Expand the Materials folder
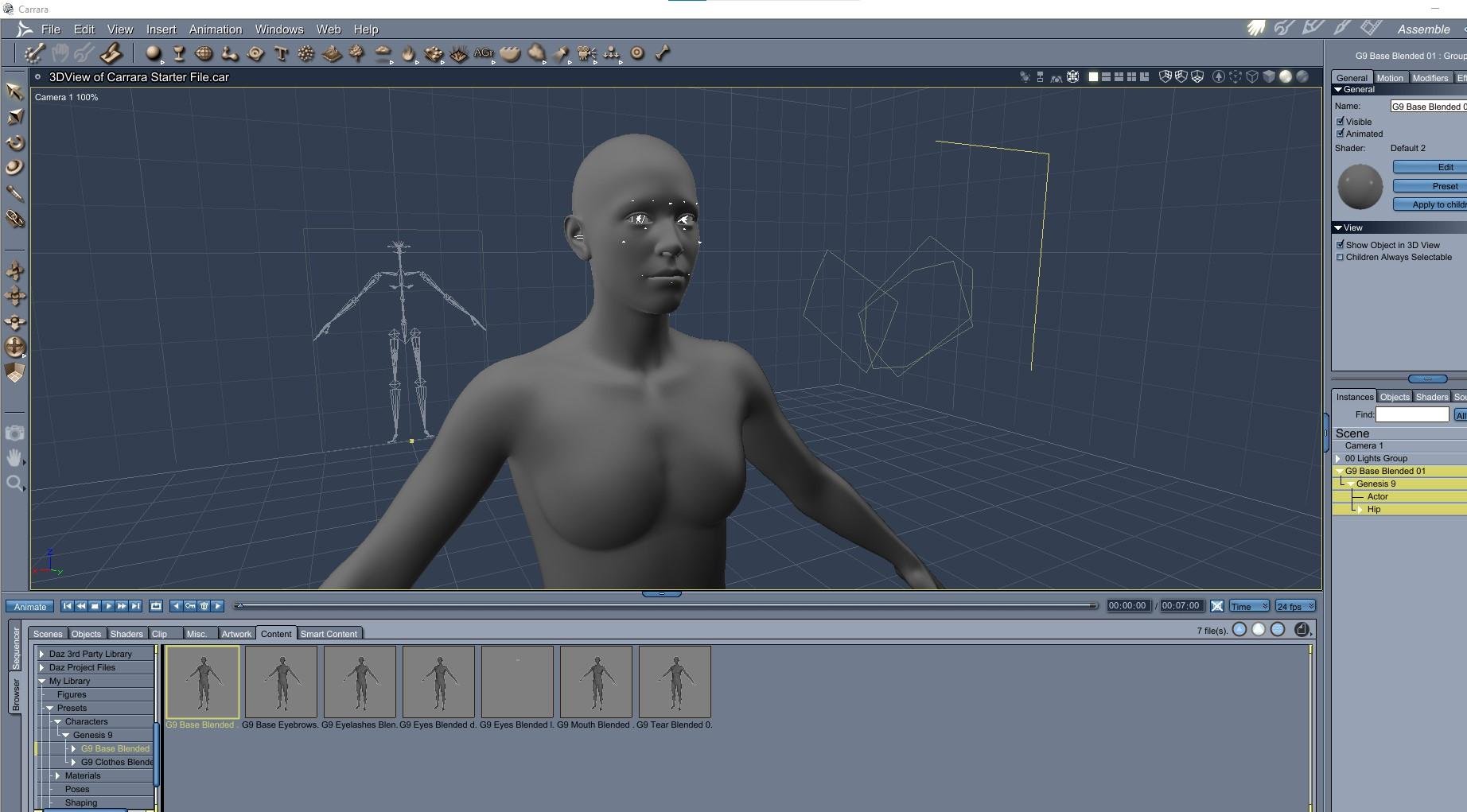The image size is (1467, 812). (x=58, y=775)
